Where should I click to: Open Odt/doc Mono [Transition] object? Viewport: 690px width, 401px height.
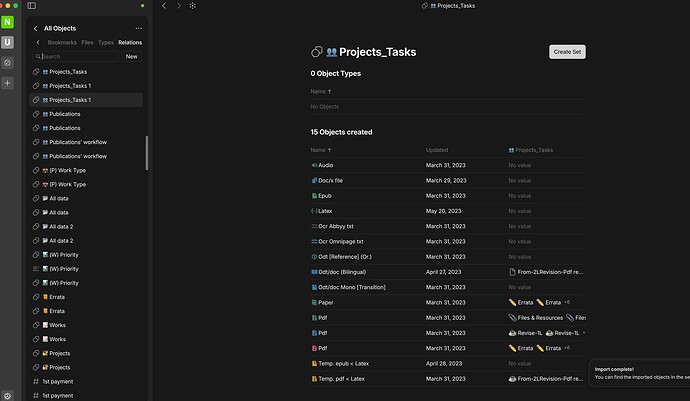tap(352, 287)
